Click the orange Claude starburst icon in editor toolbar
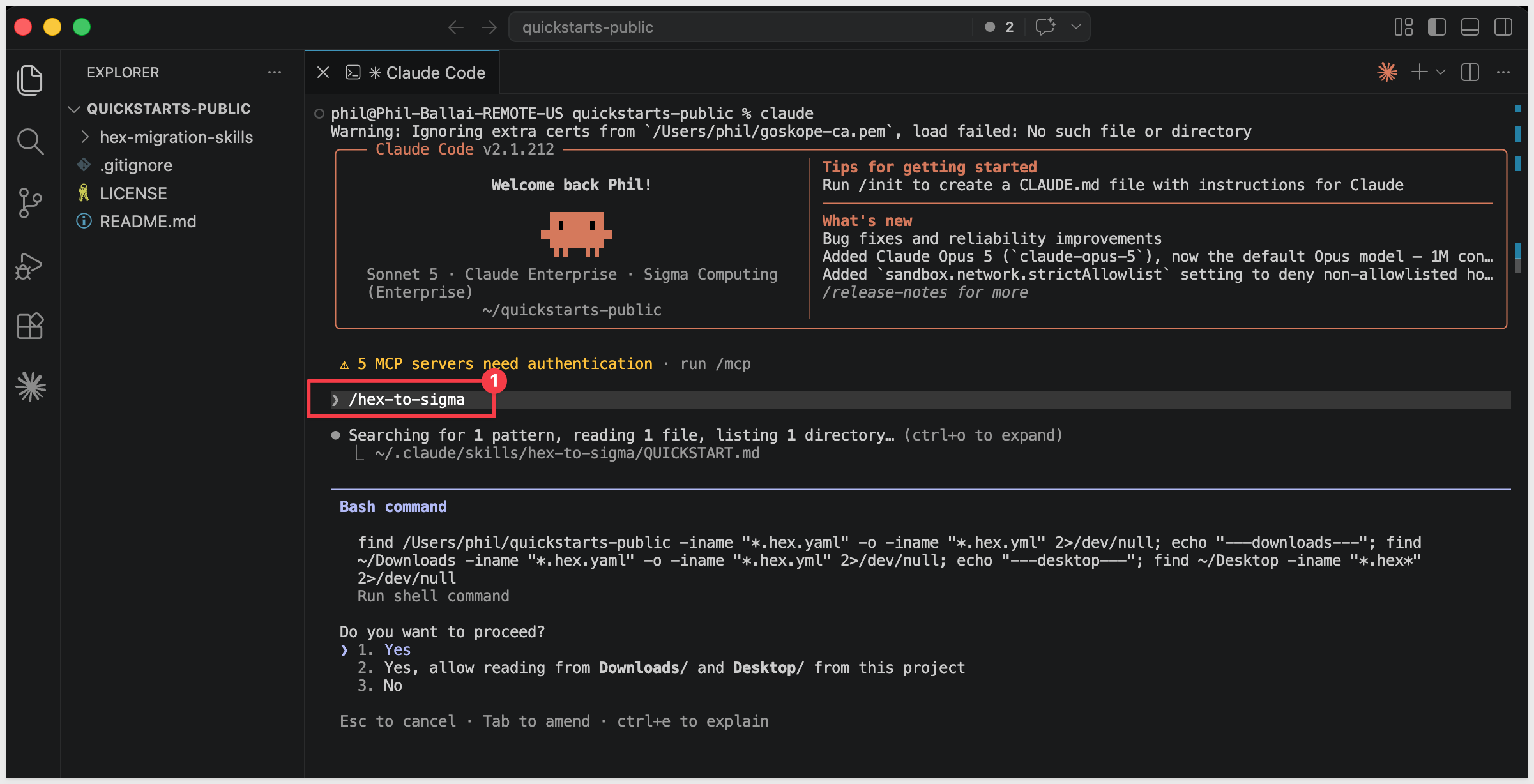 (1386, 72)
